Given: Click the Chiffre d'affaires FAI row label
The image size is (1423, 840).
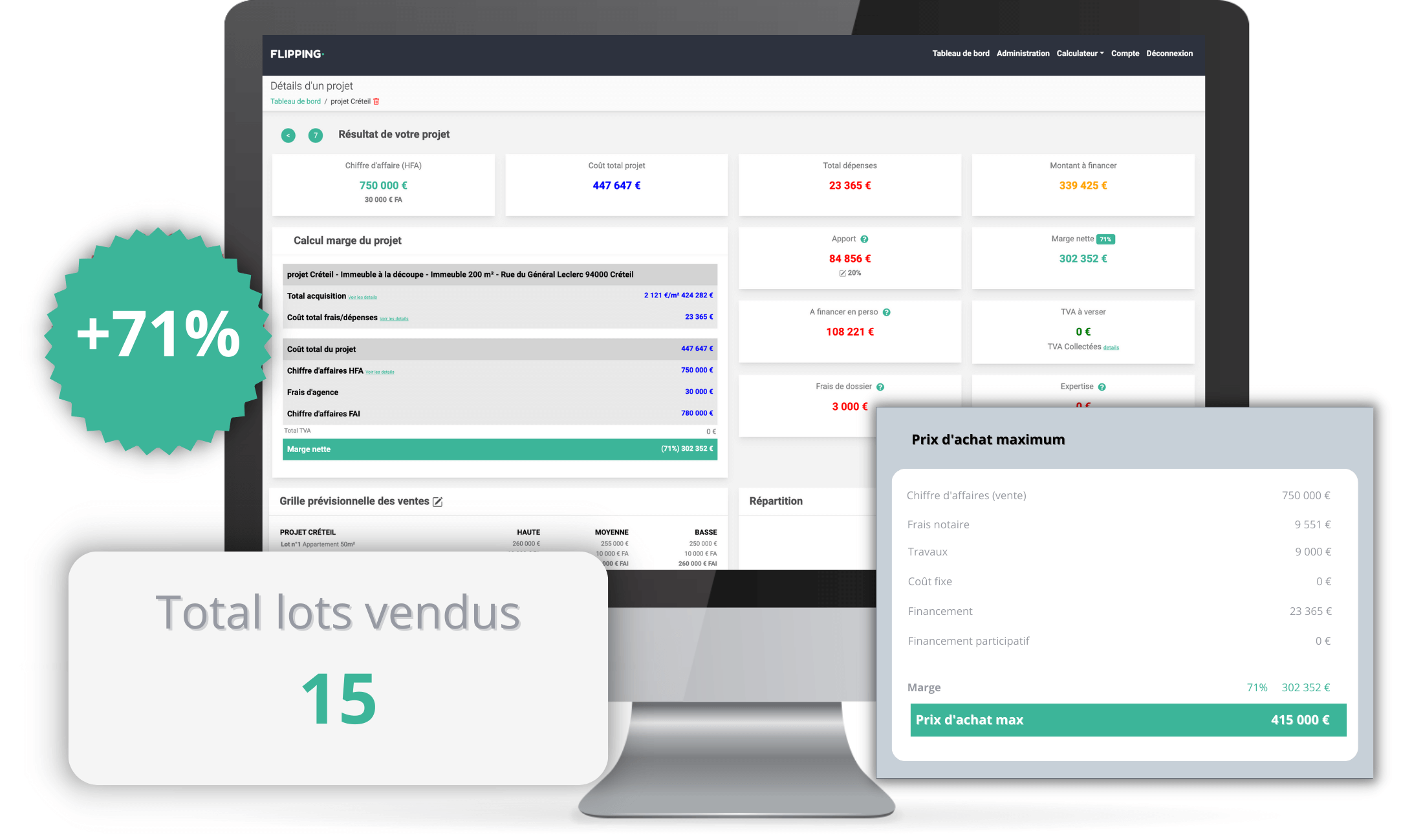Looking at the screenshot, I should (323, 414).
